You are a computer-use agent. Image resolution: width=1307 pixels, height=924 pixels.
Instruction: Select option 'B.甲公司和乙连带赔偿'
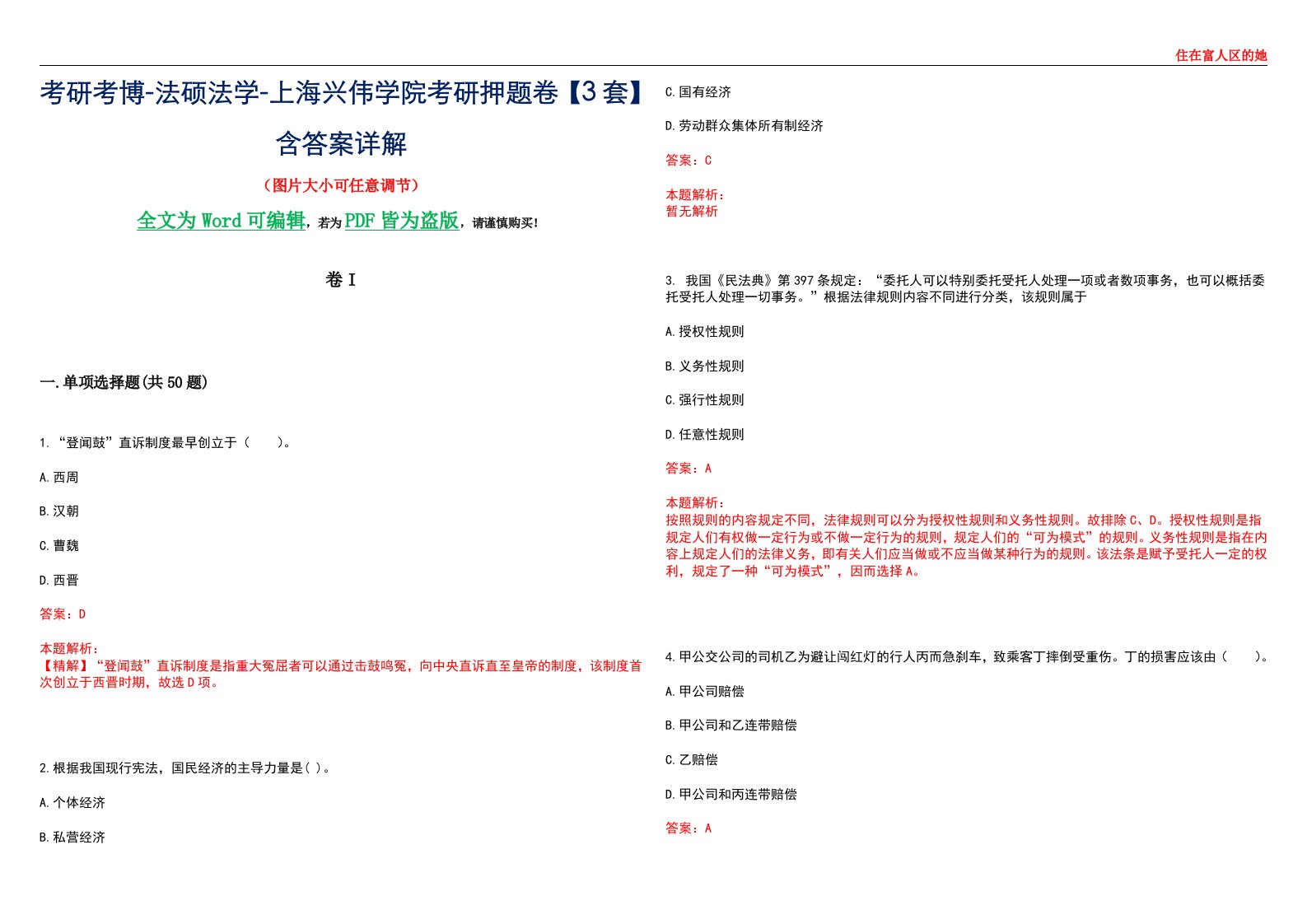(731, 726)
